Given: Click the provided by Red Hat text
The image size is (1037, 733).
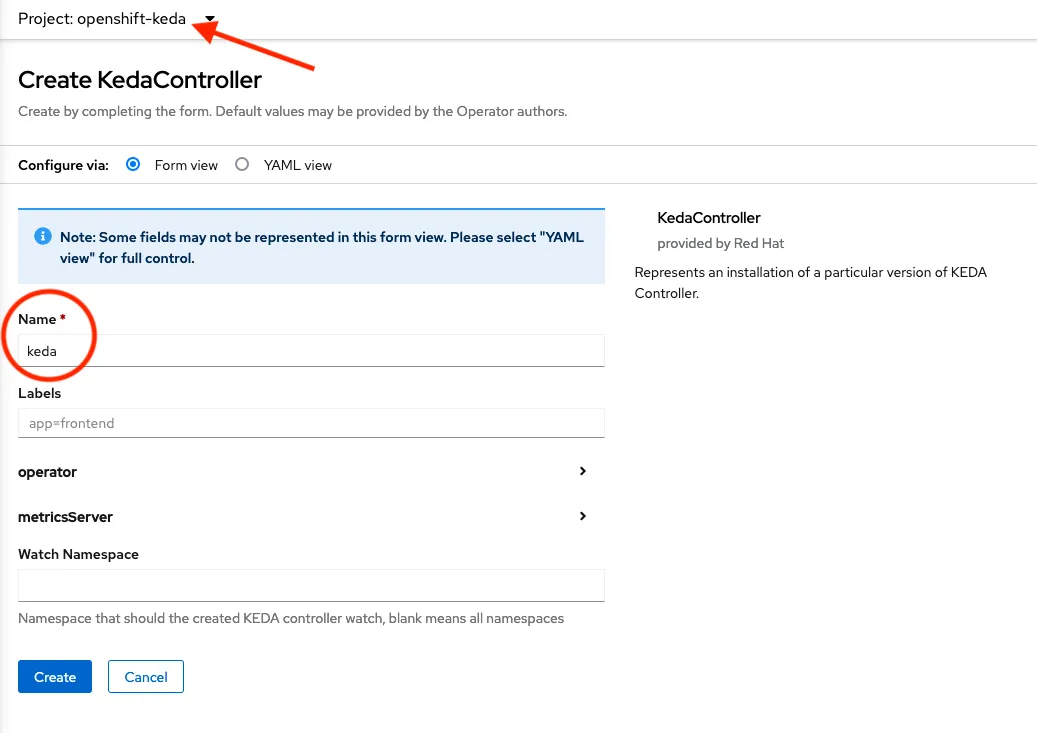Looking at the screenshot, I should point(720,243).
